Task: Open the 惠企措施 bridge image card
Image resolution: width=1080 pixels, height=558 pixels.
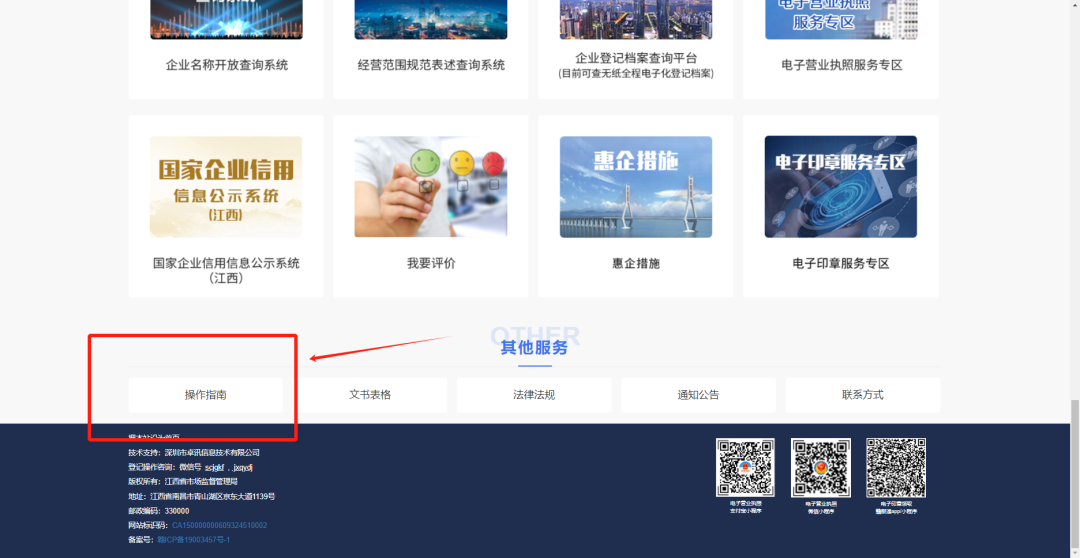Action: coord(636,187)
